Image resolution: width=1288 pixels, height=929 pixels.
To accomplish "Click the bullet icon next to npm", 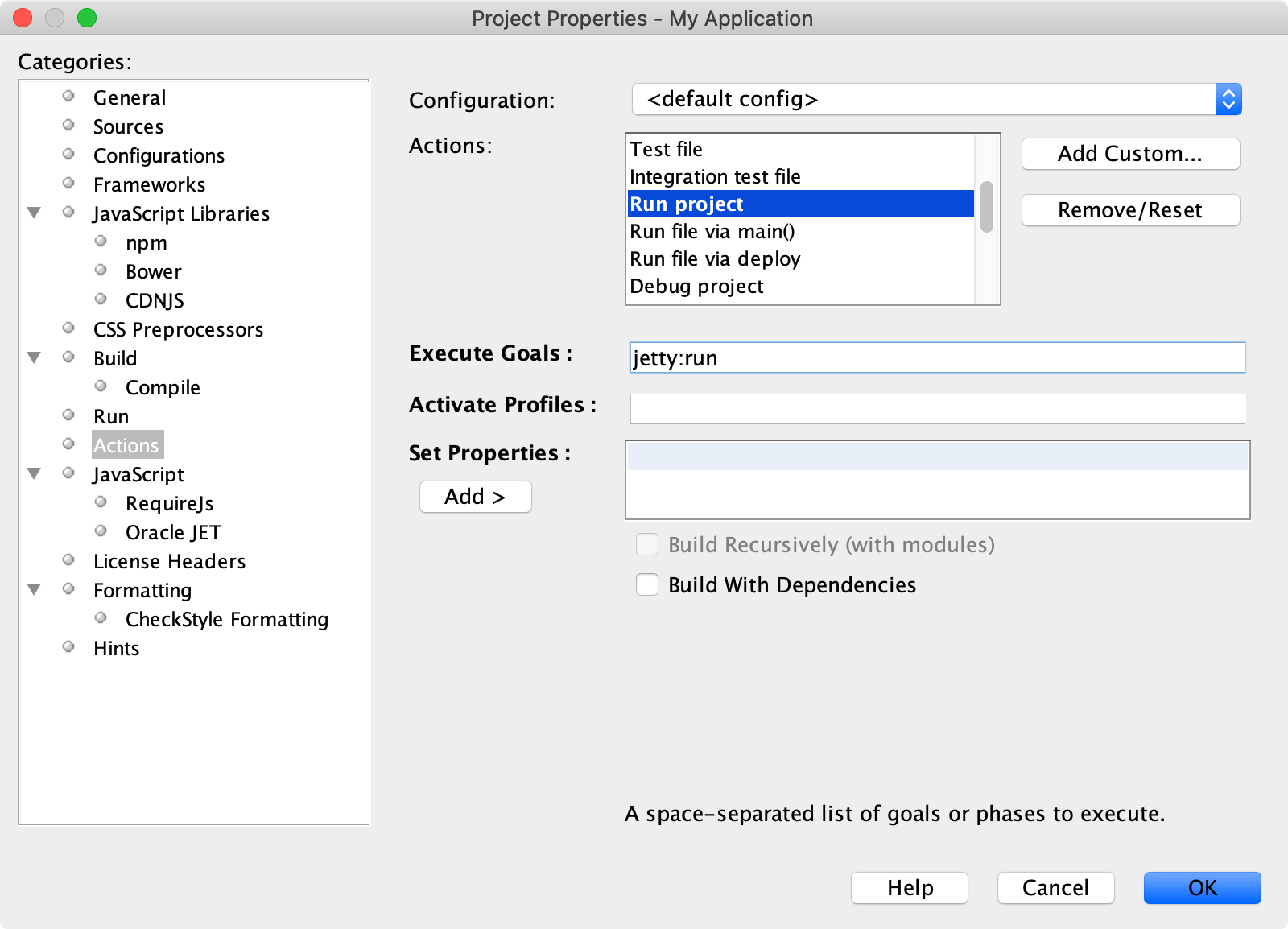I will click(x=101, y=242).
